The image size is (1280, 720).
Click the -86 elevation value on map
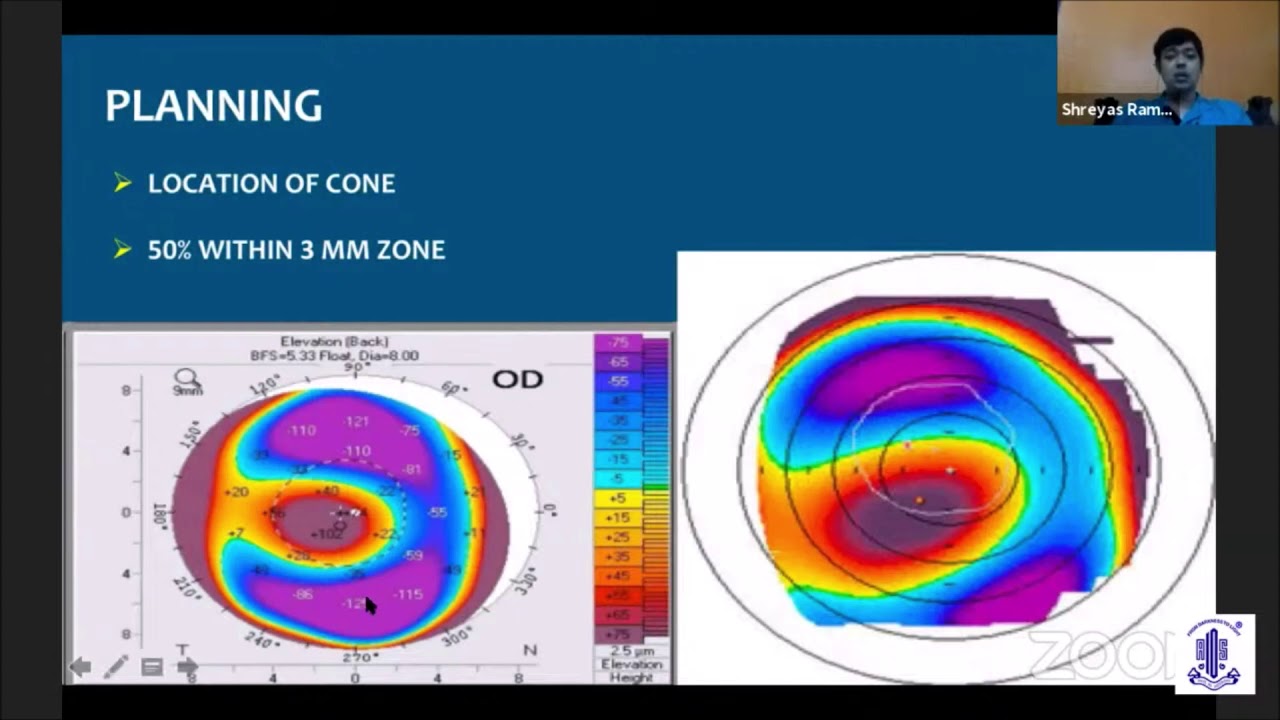point(302,594)
